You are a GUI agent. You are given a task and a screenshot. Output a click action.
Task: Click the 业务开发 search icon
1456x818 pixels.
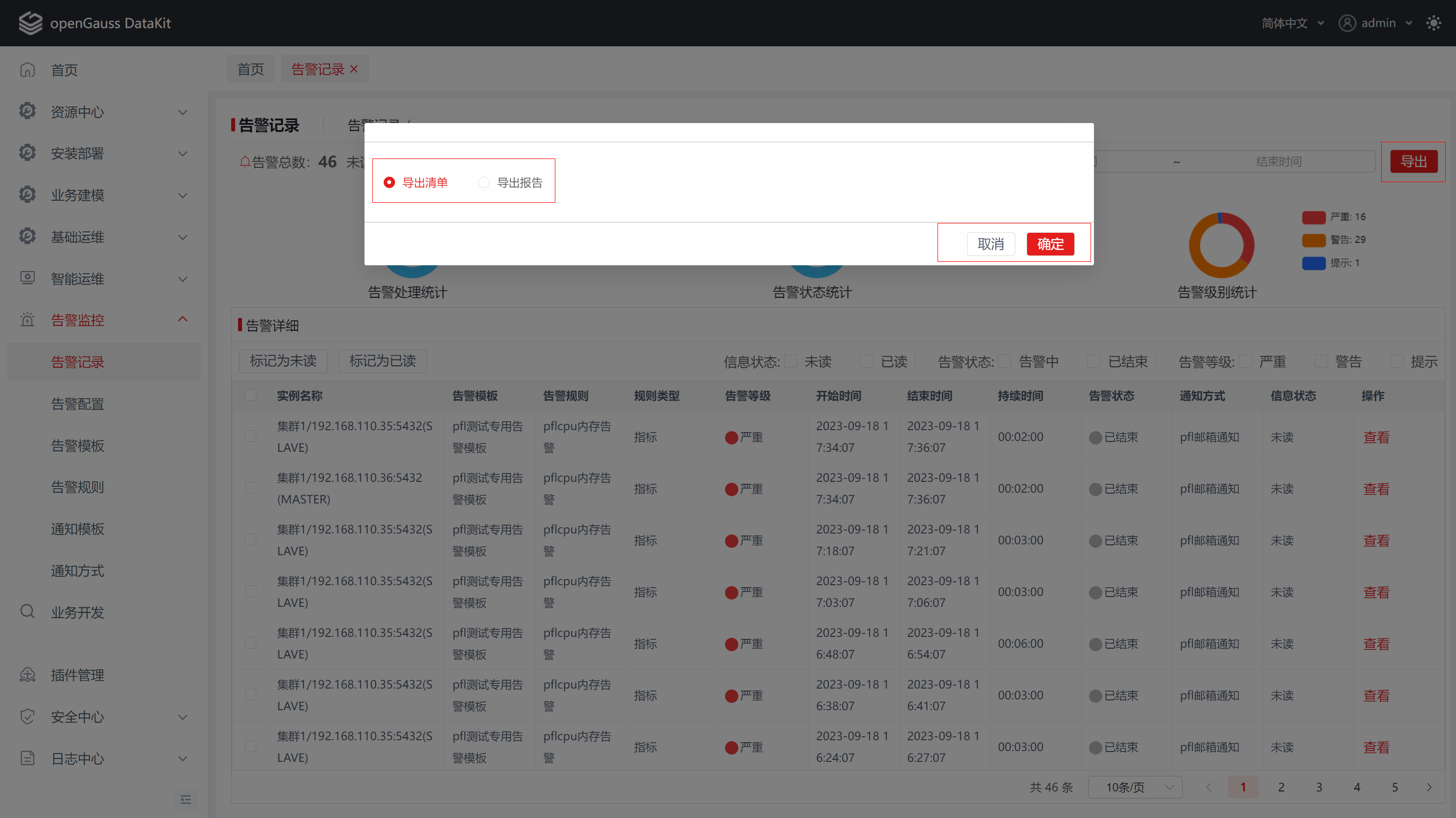tap(27, 611)
